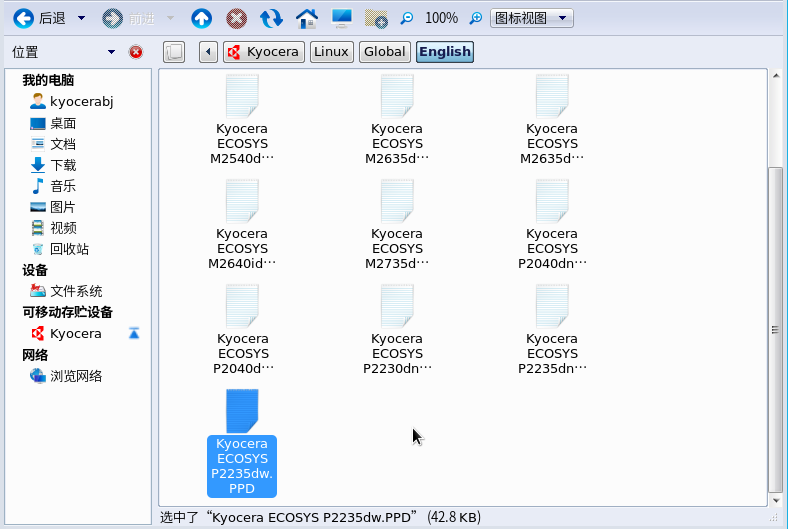Select the Global path breadcrumb

click(x=385, y=52)
